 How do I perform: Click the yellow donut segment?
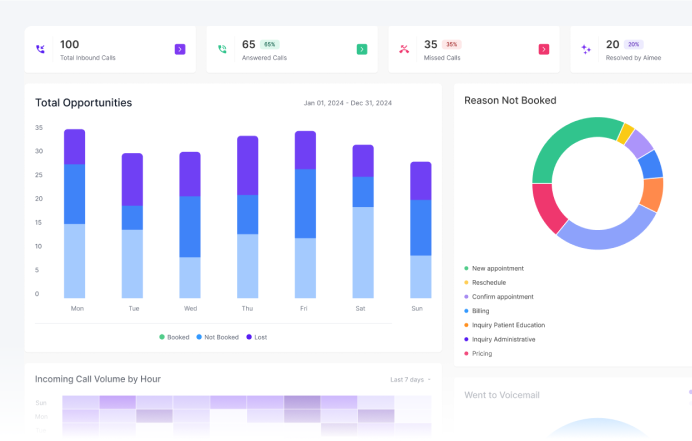tap(626, 133)
